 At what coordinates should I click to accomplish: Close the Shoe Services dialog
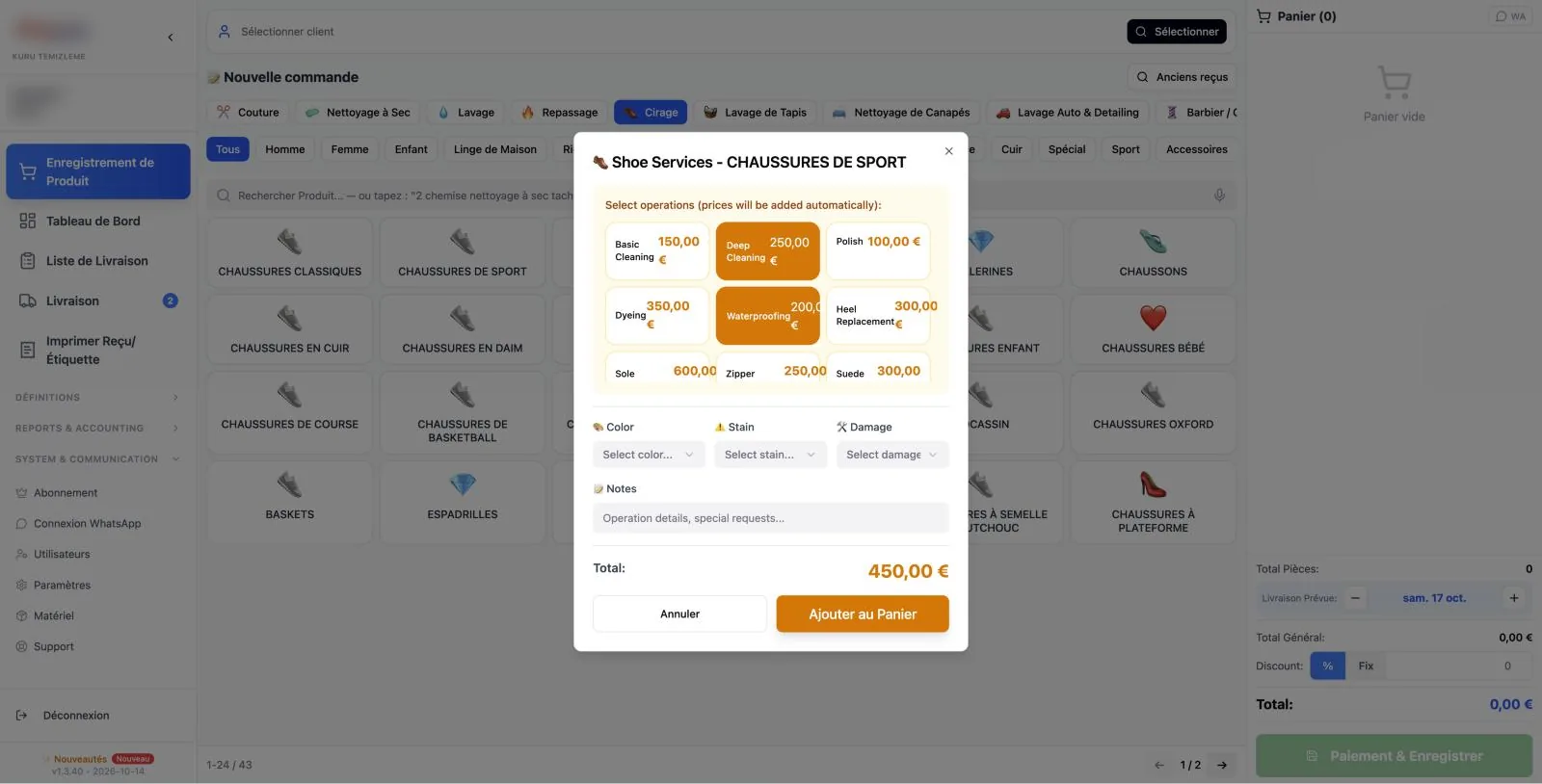coord(949,151)
